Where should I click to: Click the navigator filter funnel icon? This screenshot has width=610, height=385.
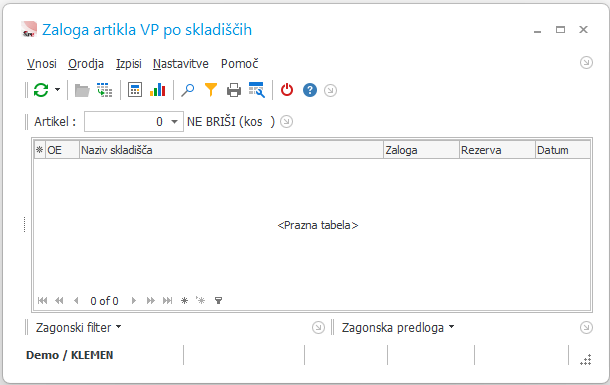click(219, 301)
